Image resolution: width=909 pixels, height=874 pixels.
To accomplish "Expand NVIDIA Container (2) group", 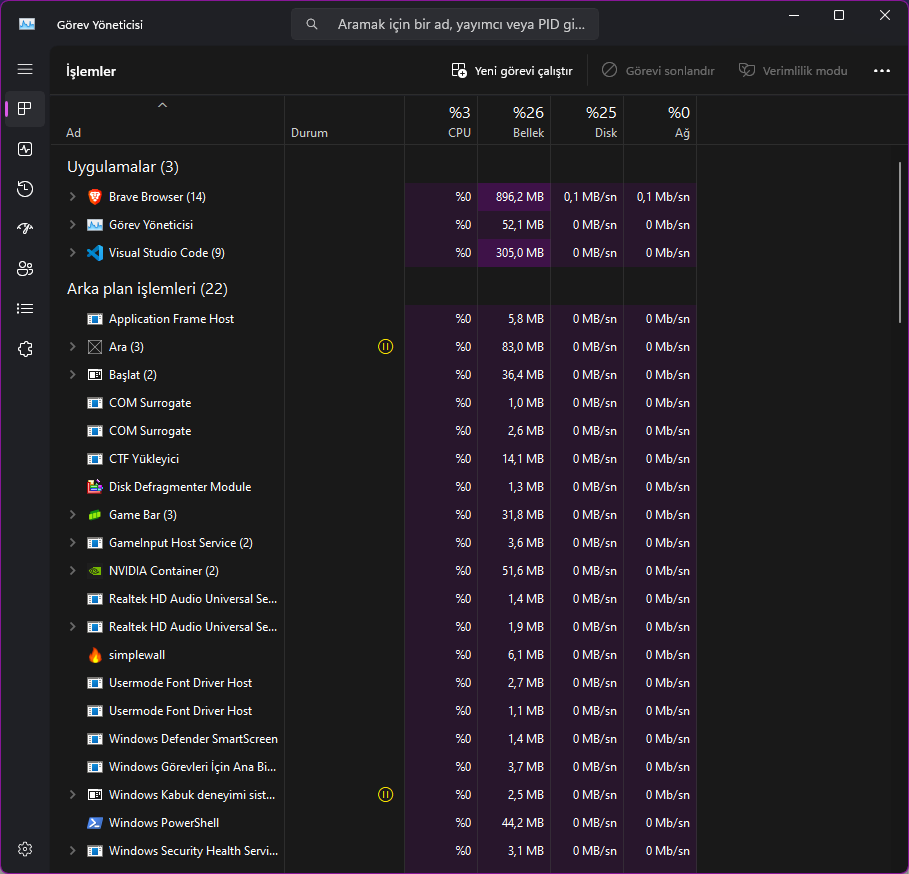I will coord(72,571).
